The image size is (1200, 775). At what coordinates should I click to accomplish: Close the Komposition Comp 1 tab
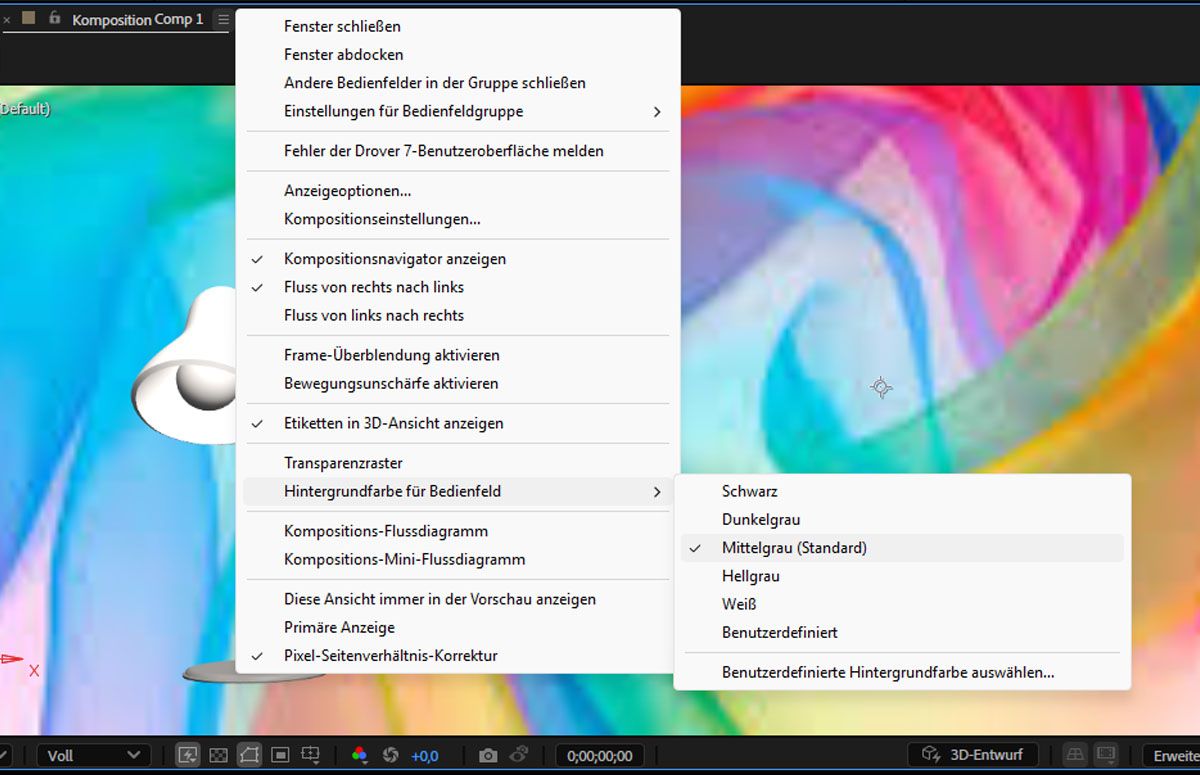pos(6,20)
